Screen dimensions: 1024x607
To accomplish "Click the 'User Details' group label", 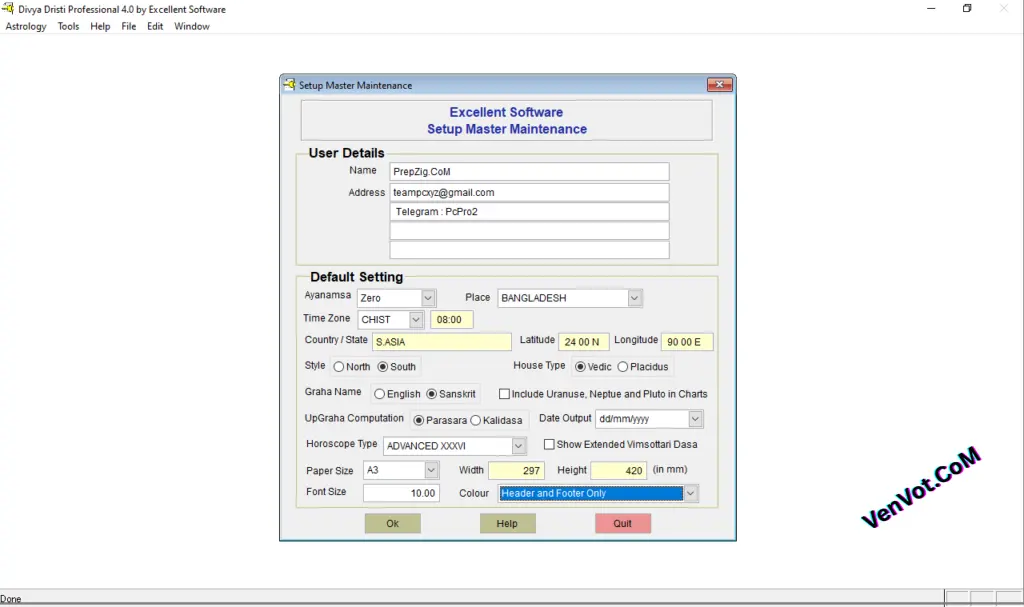I will click(346, 153).
